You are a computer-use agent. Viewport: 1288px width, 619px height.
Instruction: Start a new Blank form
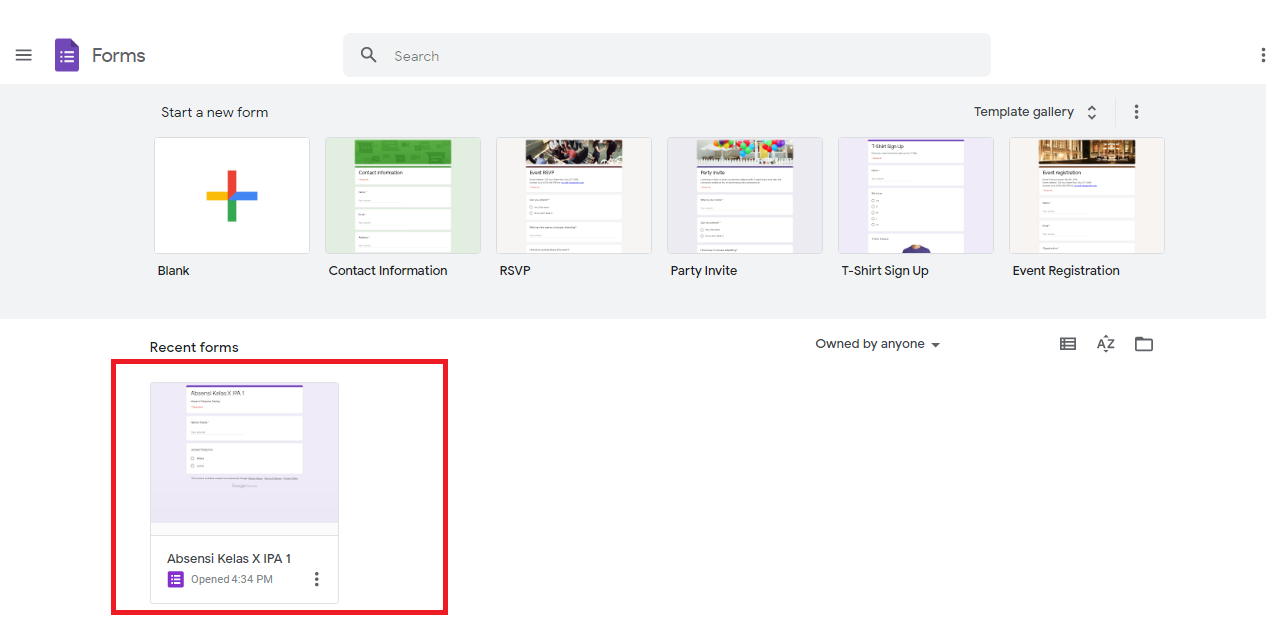[x=231, y=195]
